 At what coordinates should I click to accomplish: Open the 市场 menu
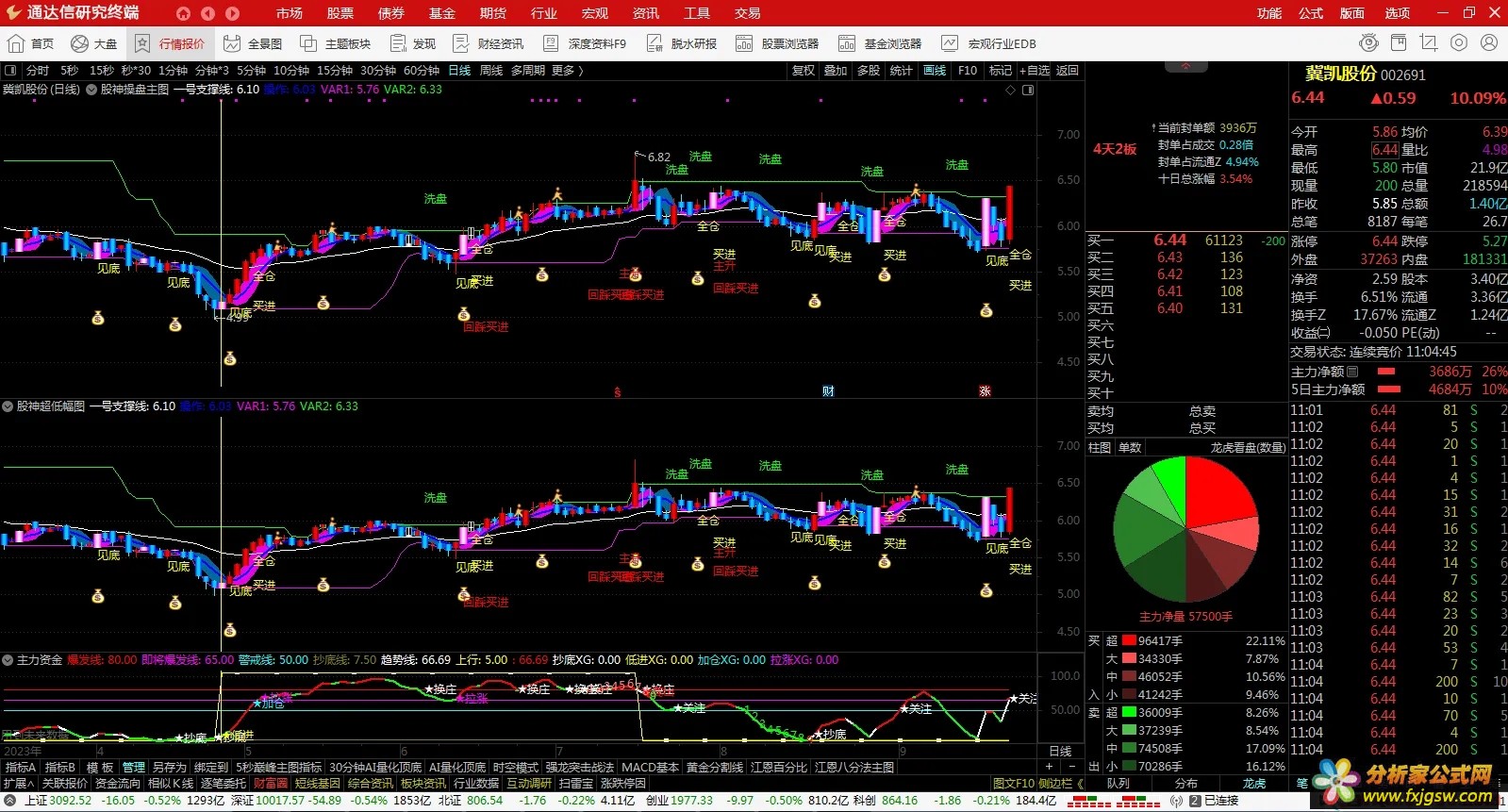point(290,13)
